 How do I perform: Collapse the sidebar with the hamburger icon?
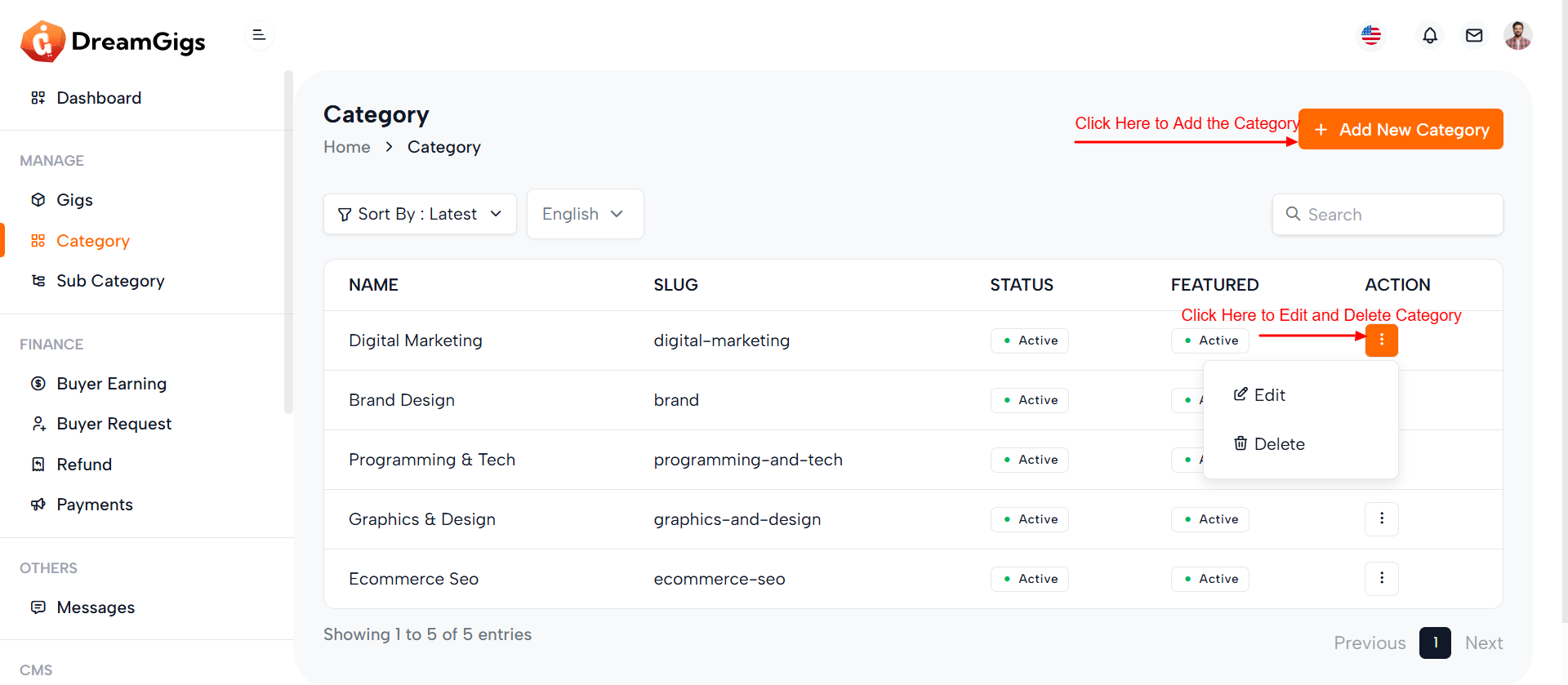point(259,35)
